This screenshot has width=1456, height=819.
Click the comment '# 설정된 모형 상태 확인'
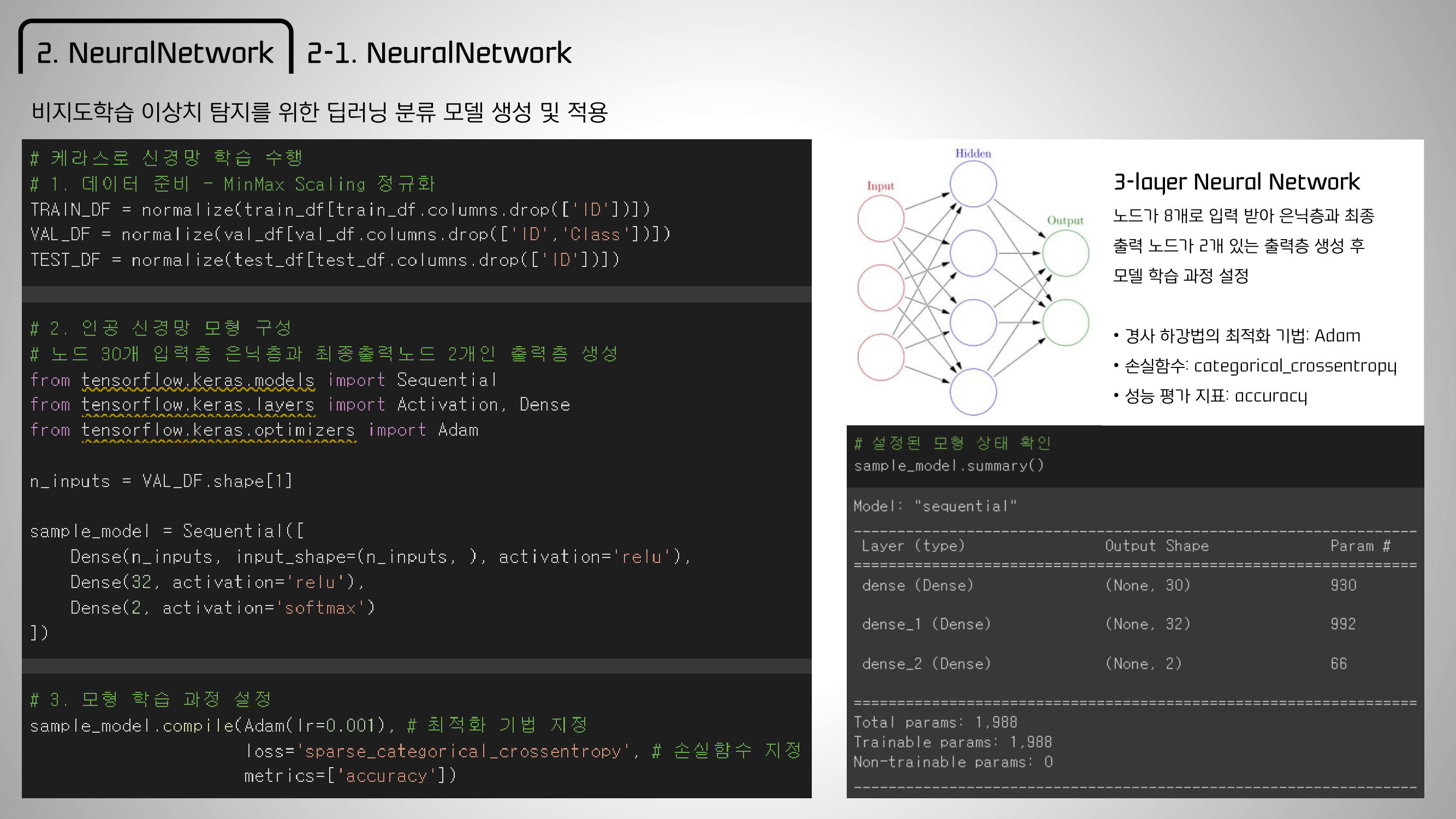point(953,443)
